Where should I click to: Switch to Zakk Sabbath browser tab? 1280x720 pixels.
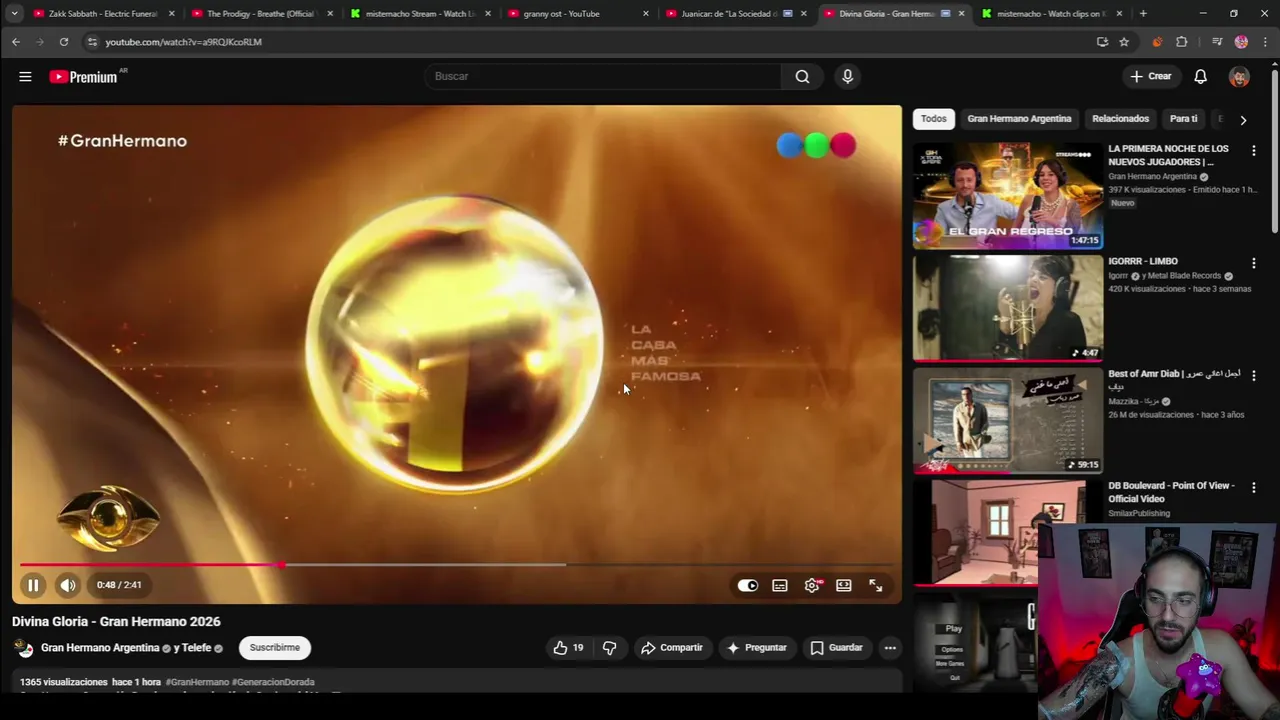pyautogui.click(x=103, y=14)
